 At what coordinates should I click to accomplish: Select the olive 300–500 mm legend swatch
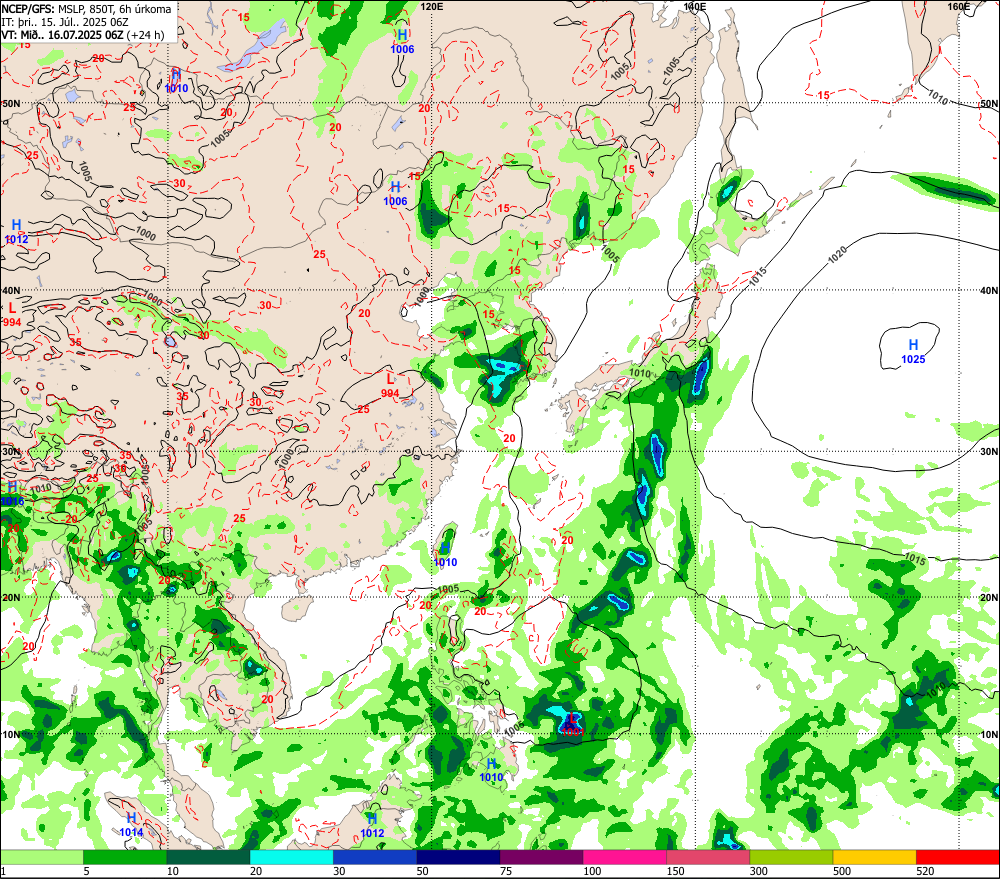pyautogui.click(x=791, y=857)
